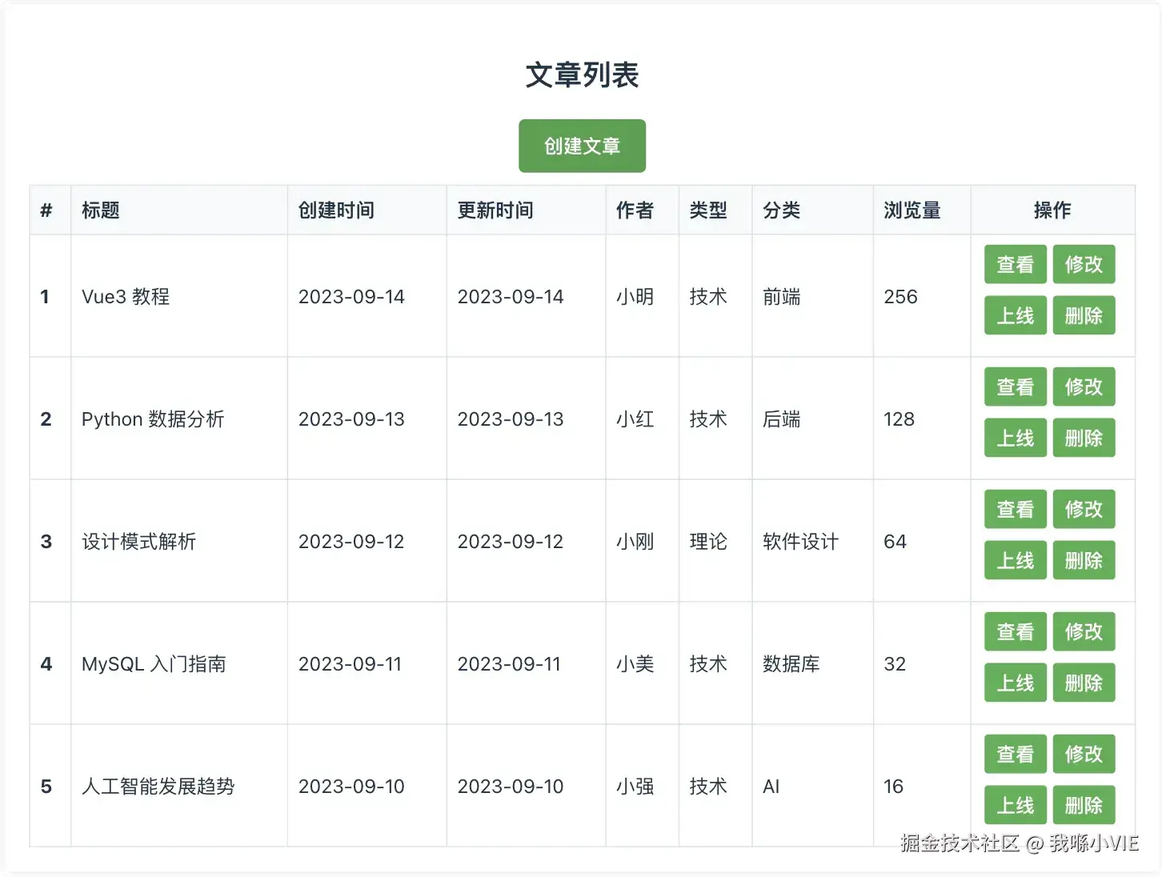Image resolution: width=1162 pixels, height=877 pixels.
Task: Put MySQL 入门指南 online with 上线
Action: click(x=1015, y=683)
